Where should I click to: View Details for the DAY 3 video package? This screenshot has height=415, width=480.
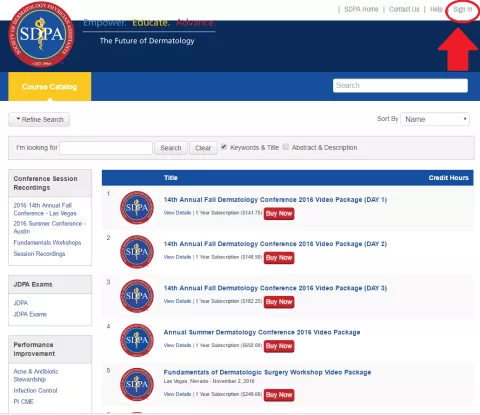pyautogui.click(x=177, y=301)
